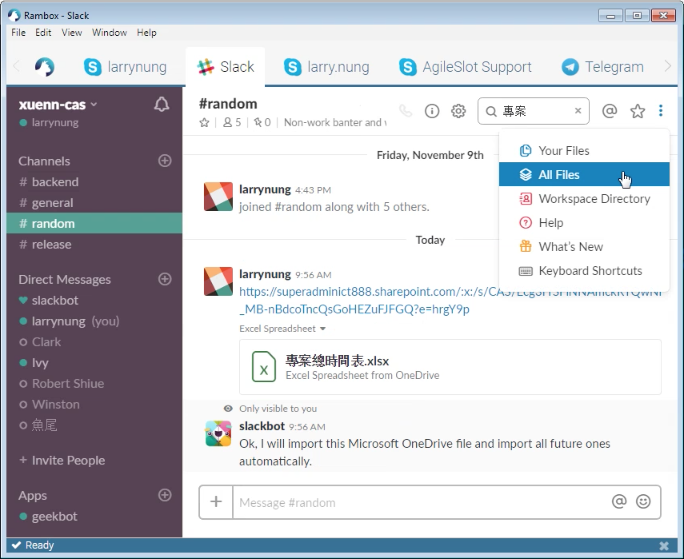Click the search magnifier icon
Viewport: 684px width, 559px height.
point(491,111)
